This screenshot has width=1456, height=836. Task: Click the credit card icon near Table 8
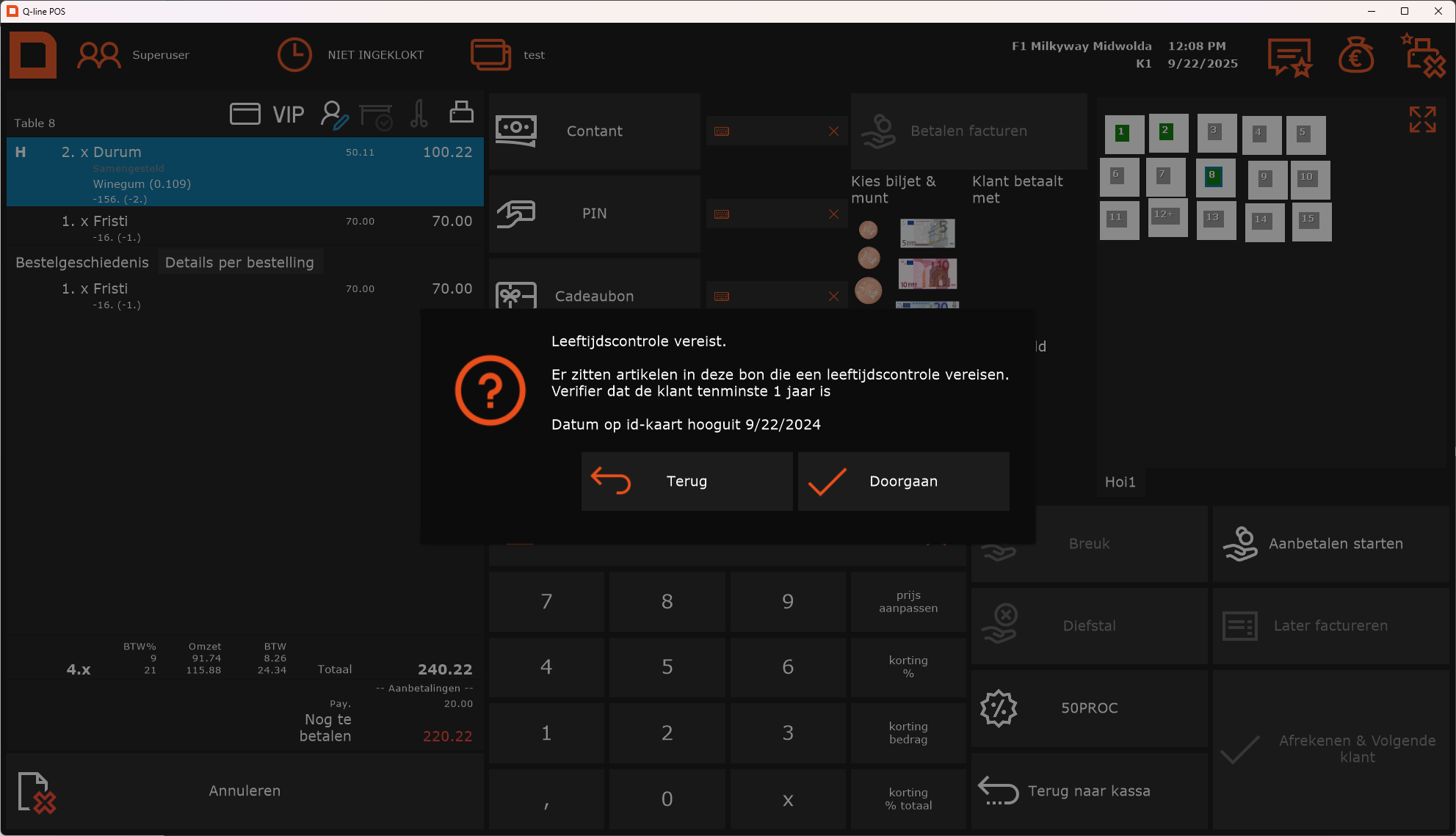[x=245, y=114]
